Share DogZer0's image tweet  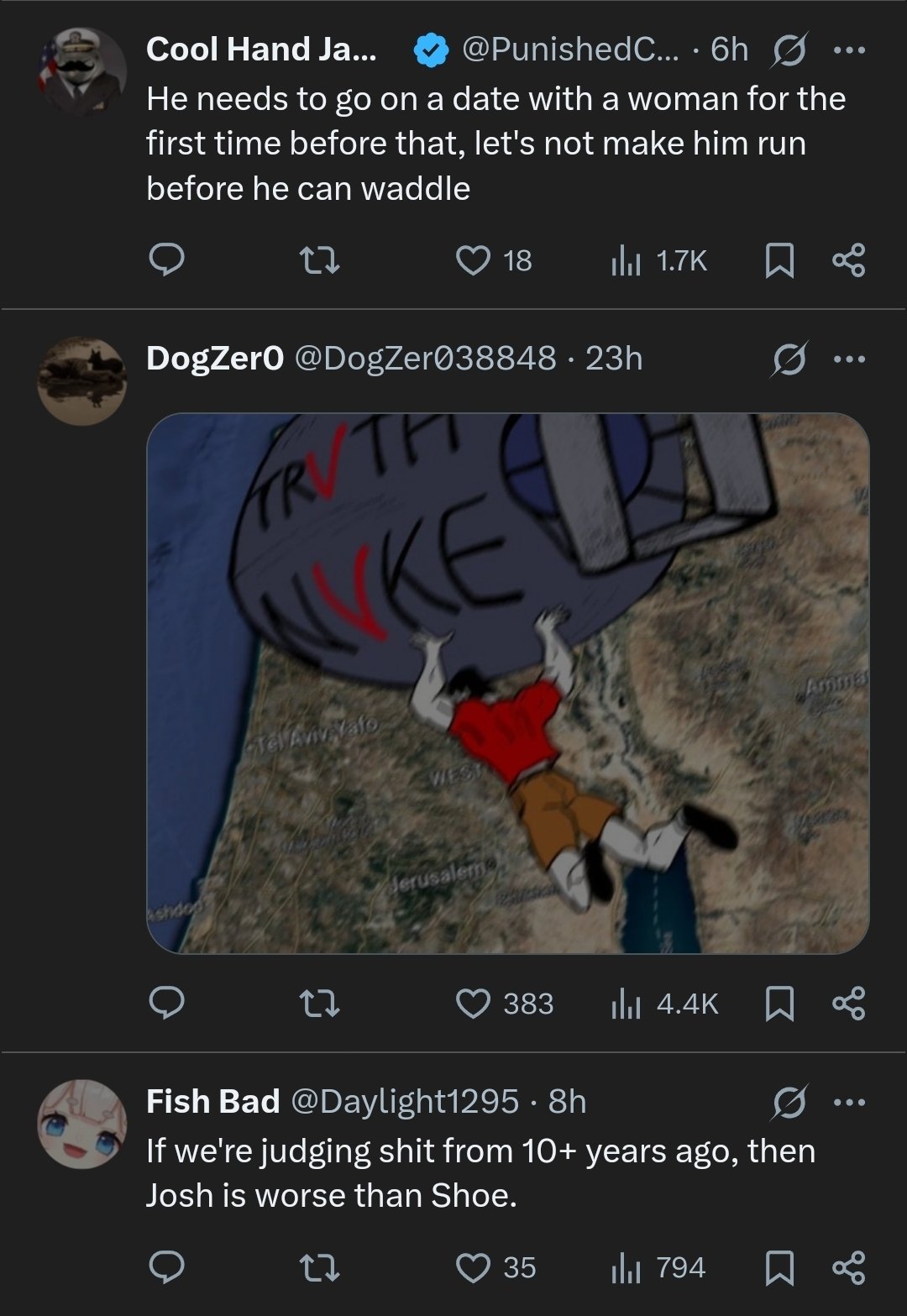pos(848,1003)
